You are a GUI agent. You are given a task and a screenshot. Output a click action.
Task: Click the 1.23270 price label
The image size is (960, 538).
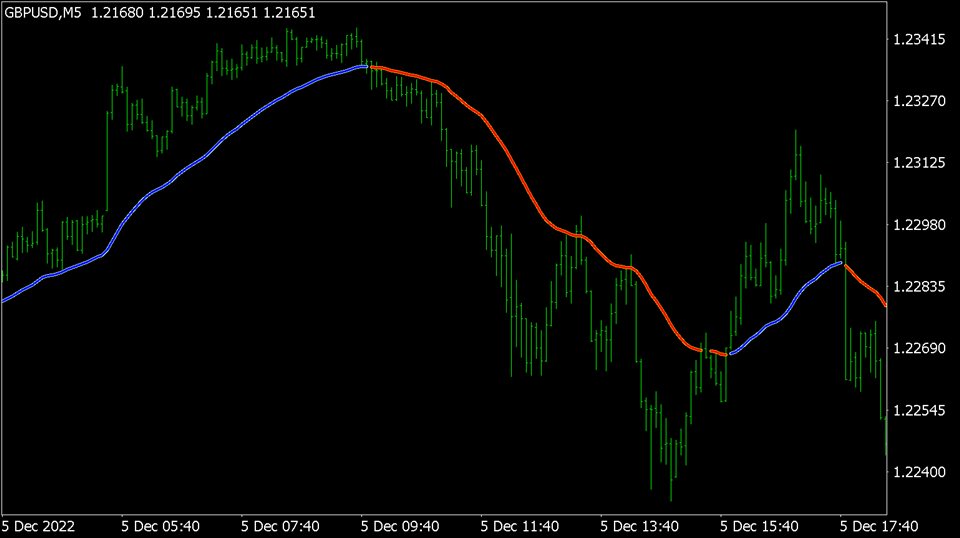coord(919,101)
